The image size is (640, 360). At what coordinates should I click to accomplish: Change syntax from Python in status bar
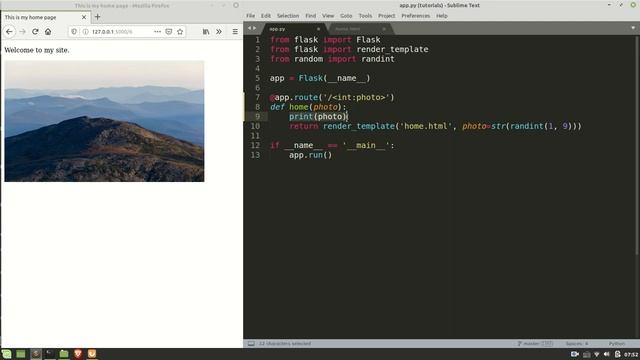[617, 344]
